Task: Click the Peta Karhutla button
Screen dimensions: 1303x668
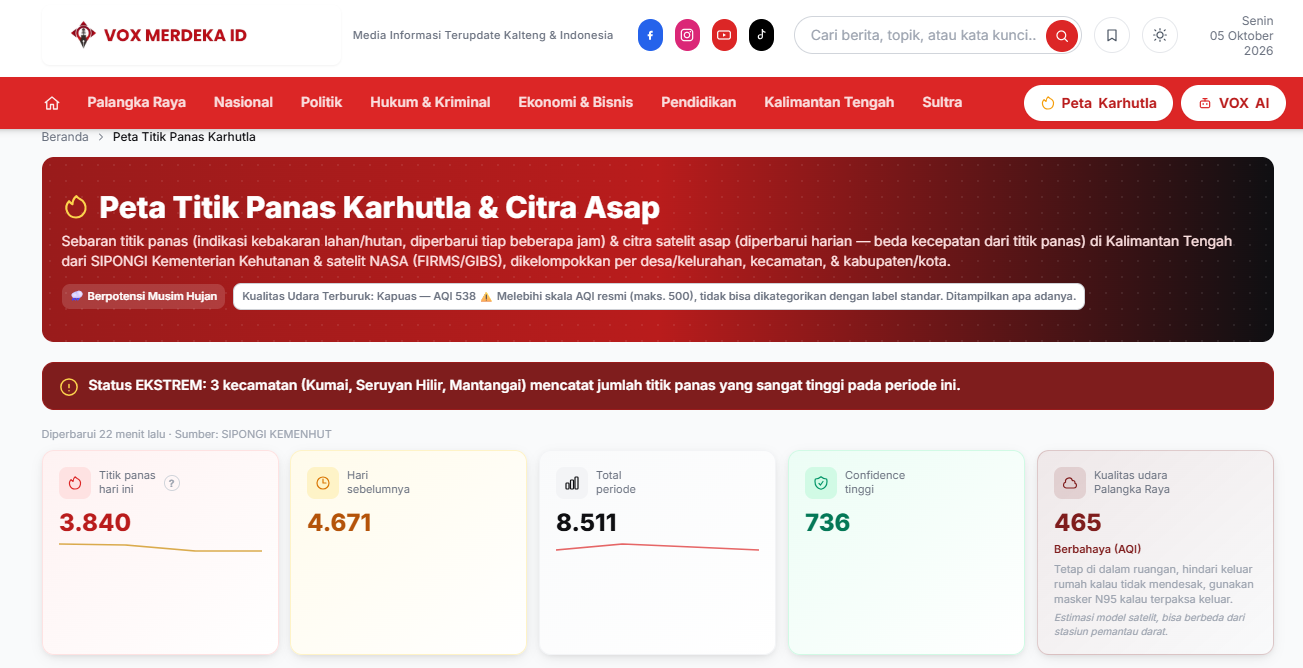Action: [1098, 103]
